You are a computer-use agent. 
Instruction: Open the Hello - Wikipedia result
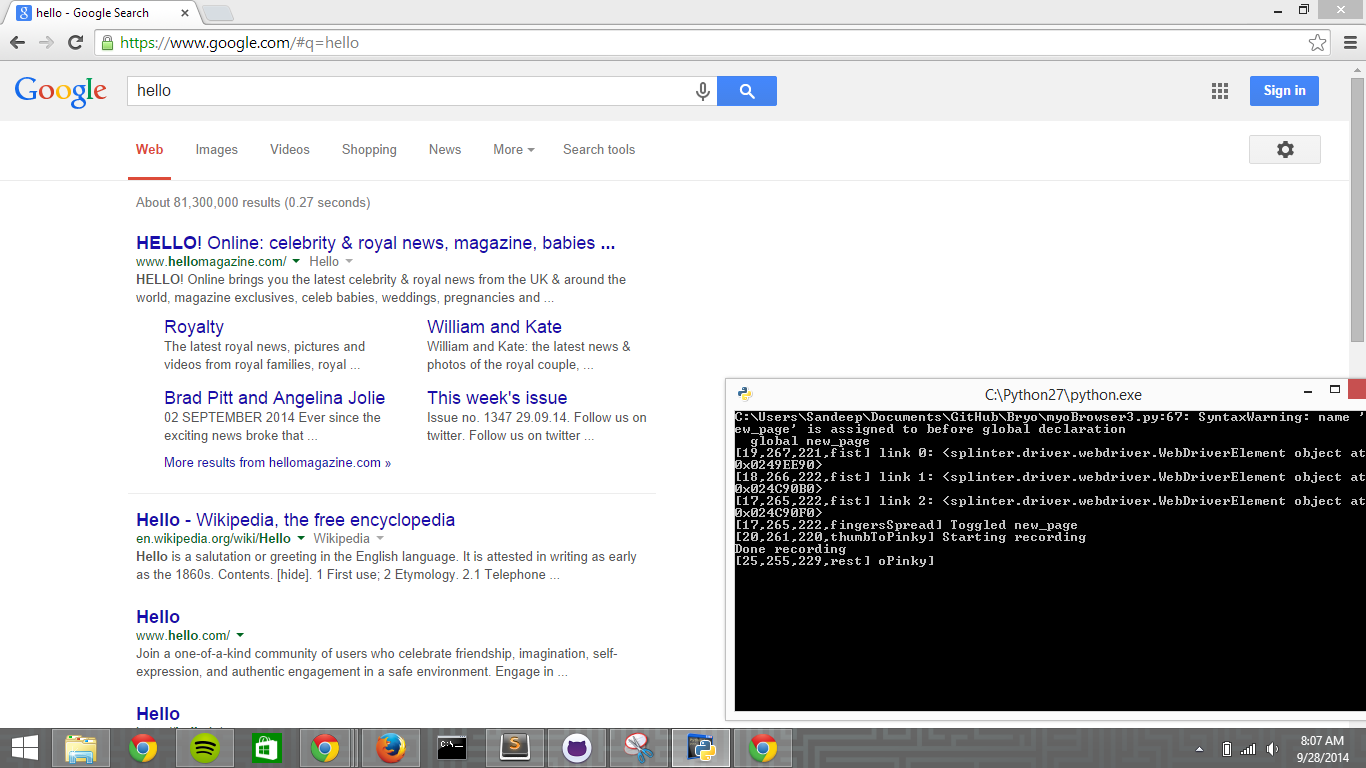click(295, 520)
